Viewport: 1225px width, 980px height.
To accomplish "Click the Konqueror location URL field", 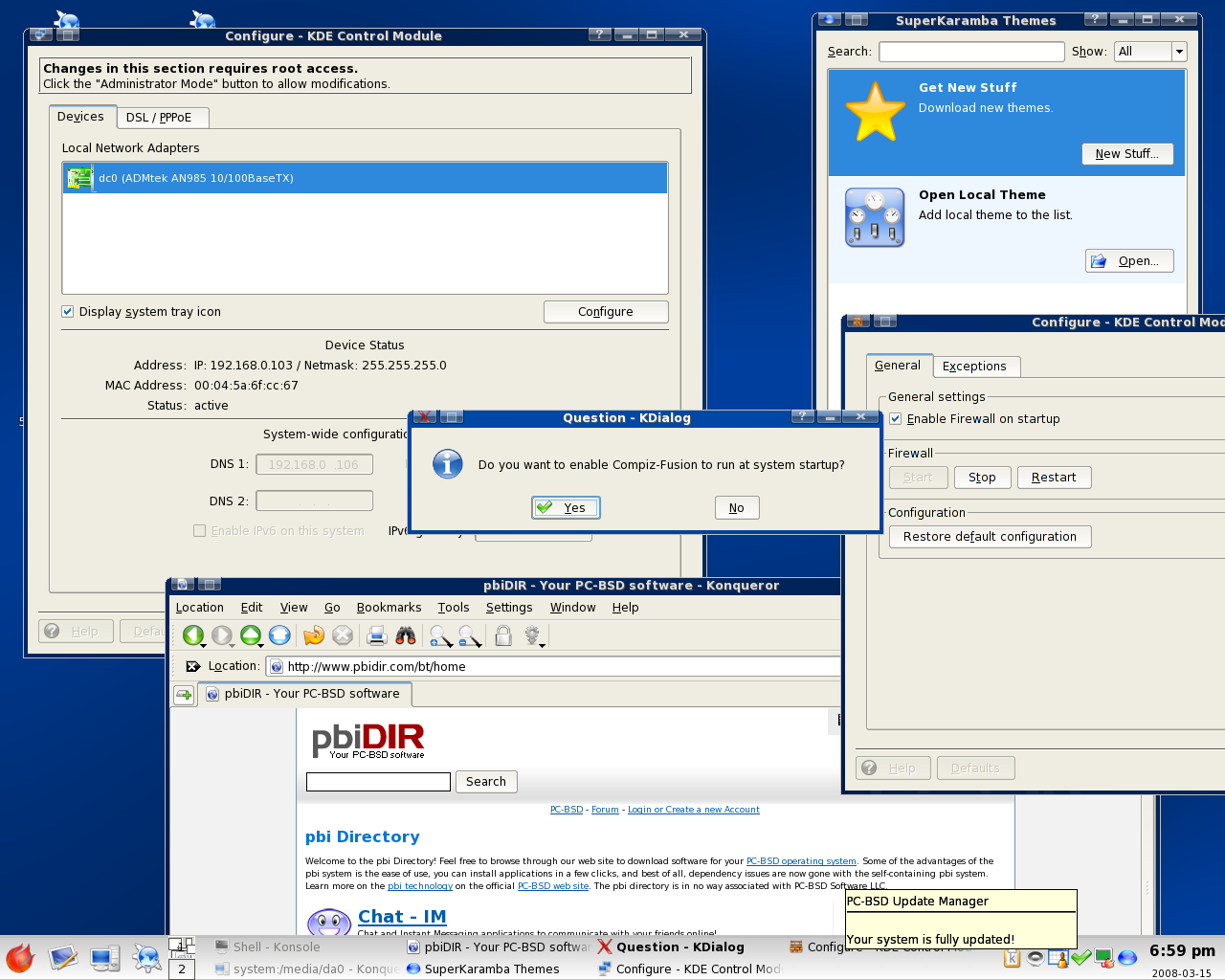I will 555,667.
